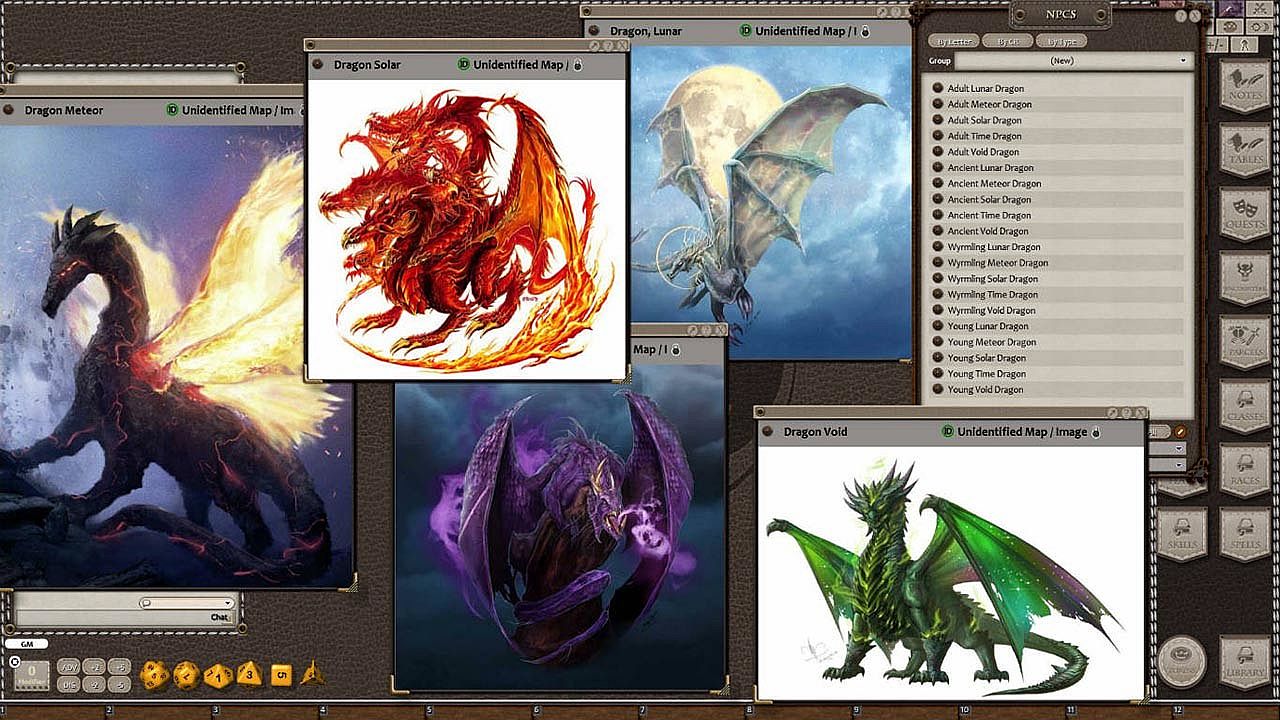Open the chat speaker dropdown
This screenshot has width=1280, height=720.
pos(186,603)
